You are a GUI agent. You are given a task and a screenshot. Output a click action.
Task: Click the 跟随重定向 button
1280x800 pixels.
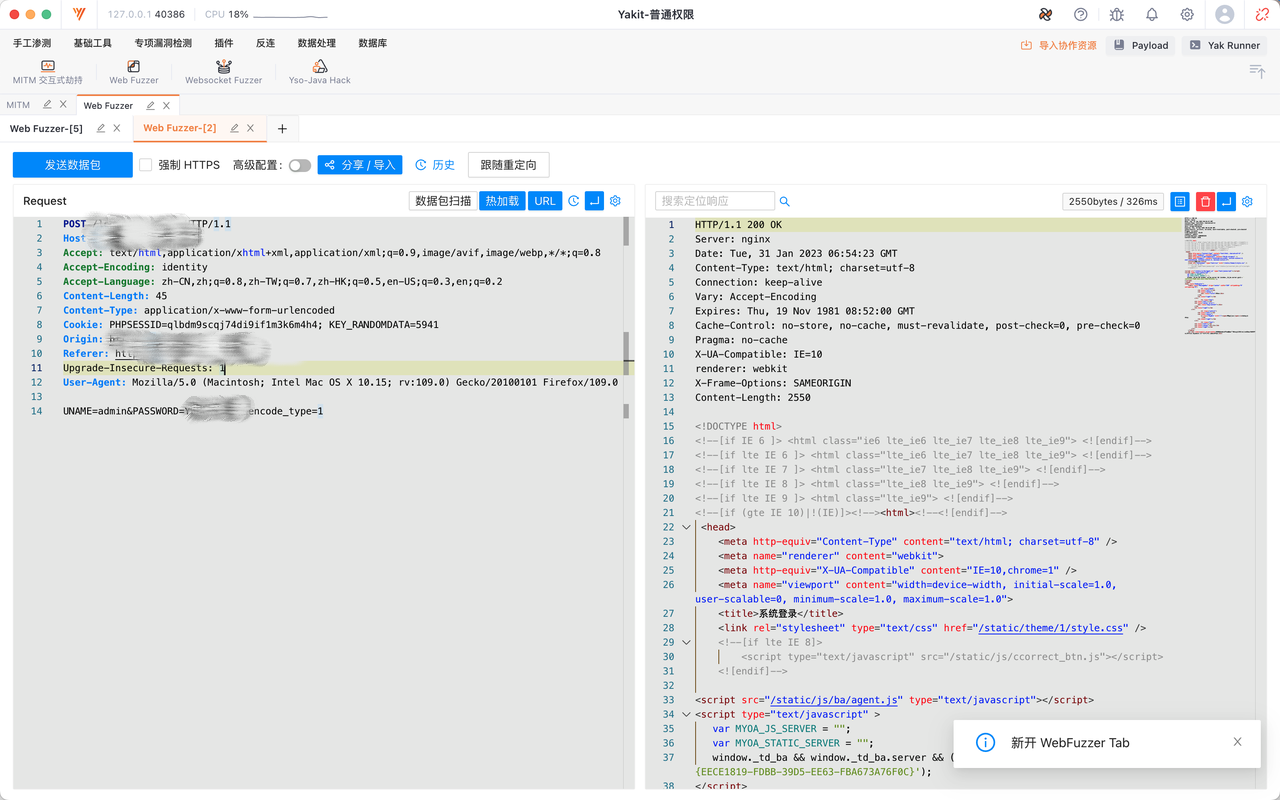[x=508, y=165]
